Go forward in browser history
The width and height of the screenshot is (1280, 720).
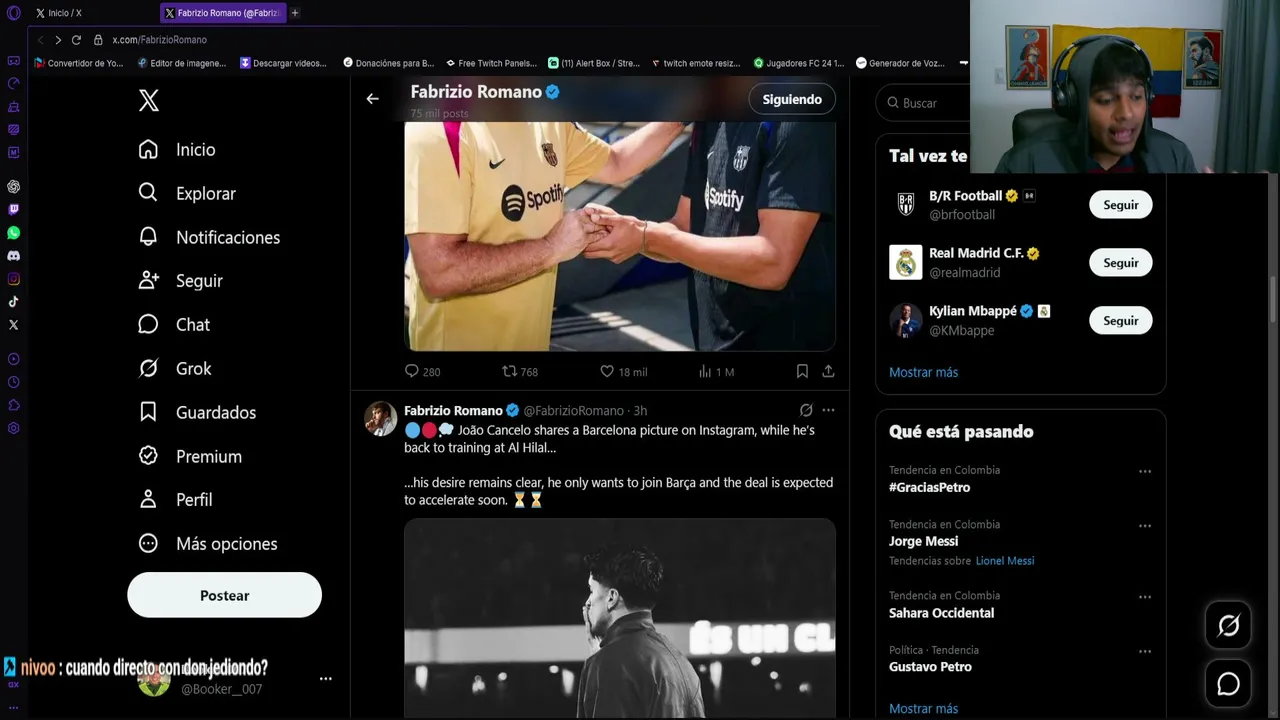pos(58,40)
